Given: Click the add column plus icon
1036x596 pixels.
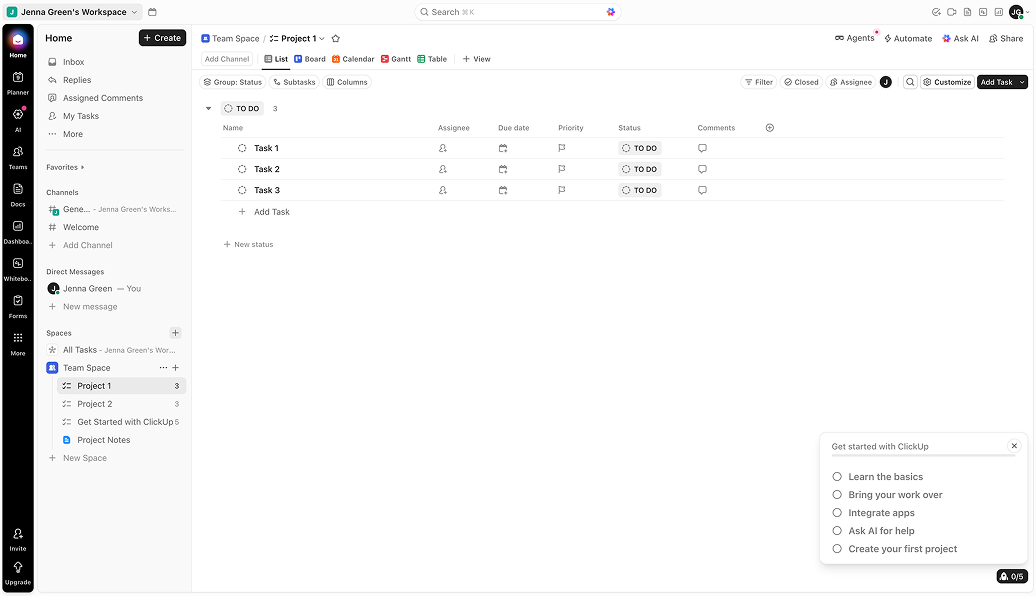Looking at the screenshot, I should point(770,128).
